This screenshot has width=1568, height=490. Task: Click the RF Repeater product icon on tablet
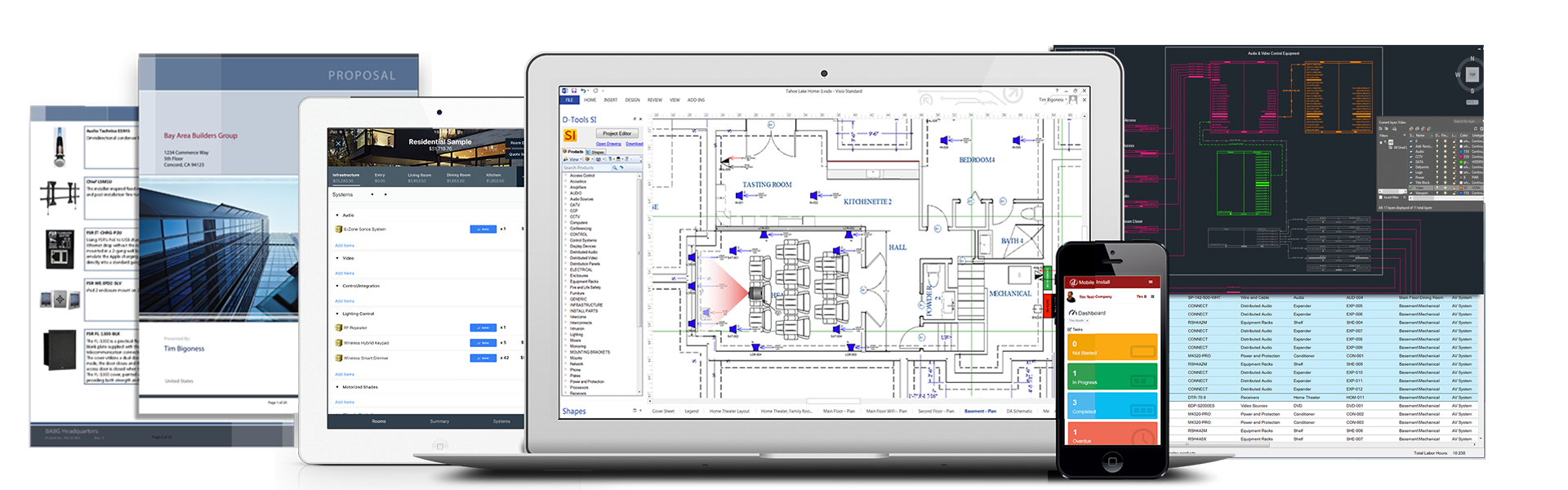coord(339,327)
